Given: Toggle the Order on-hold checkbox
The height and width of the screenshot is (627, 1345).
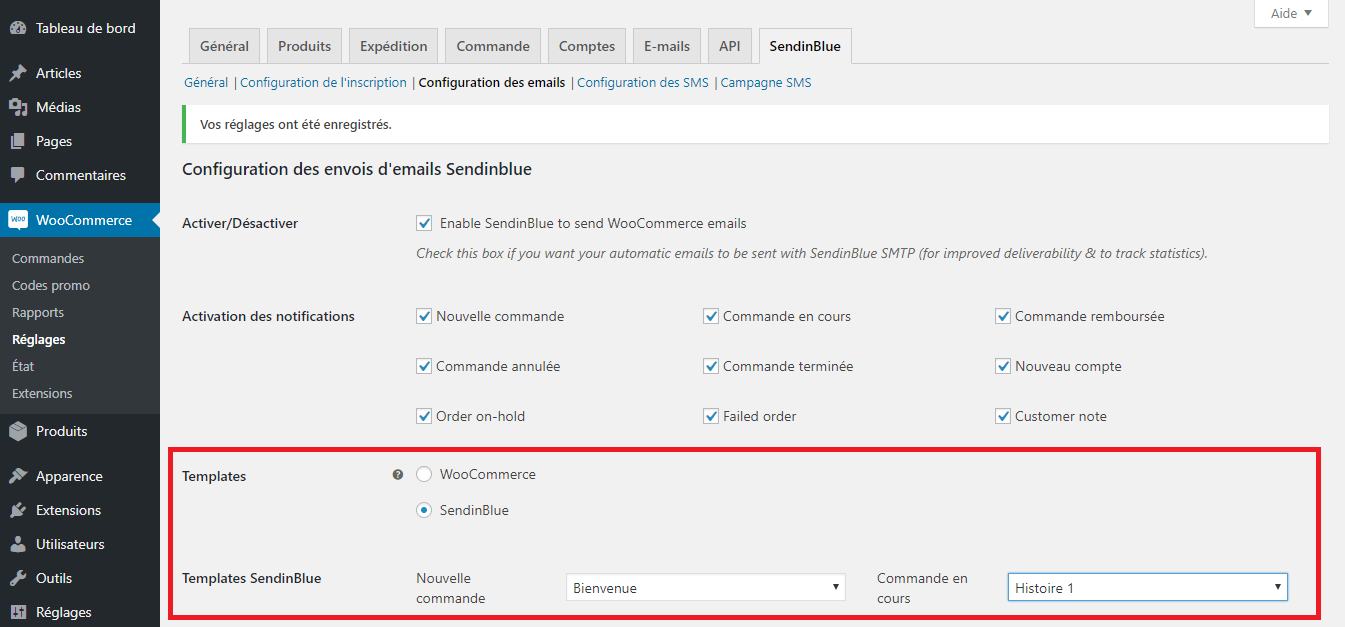Looking at the screenshot, I should tap(424, 416).
